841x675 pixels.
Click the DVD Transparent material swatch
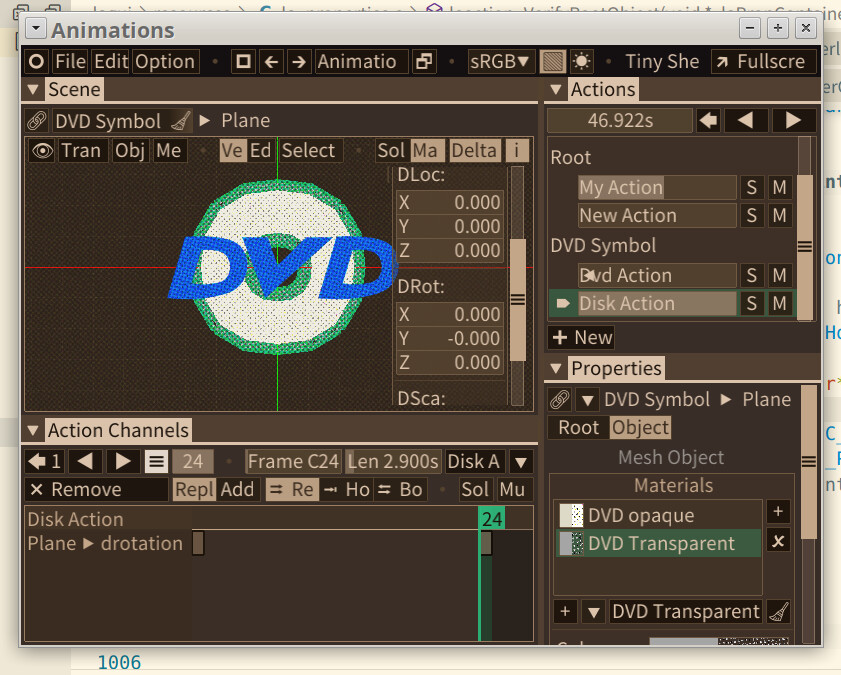click(x=571, y=544)
